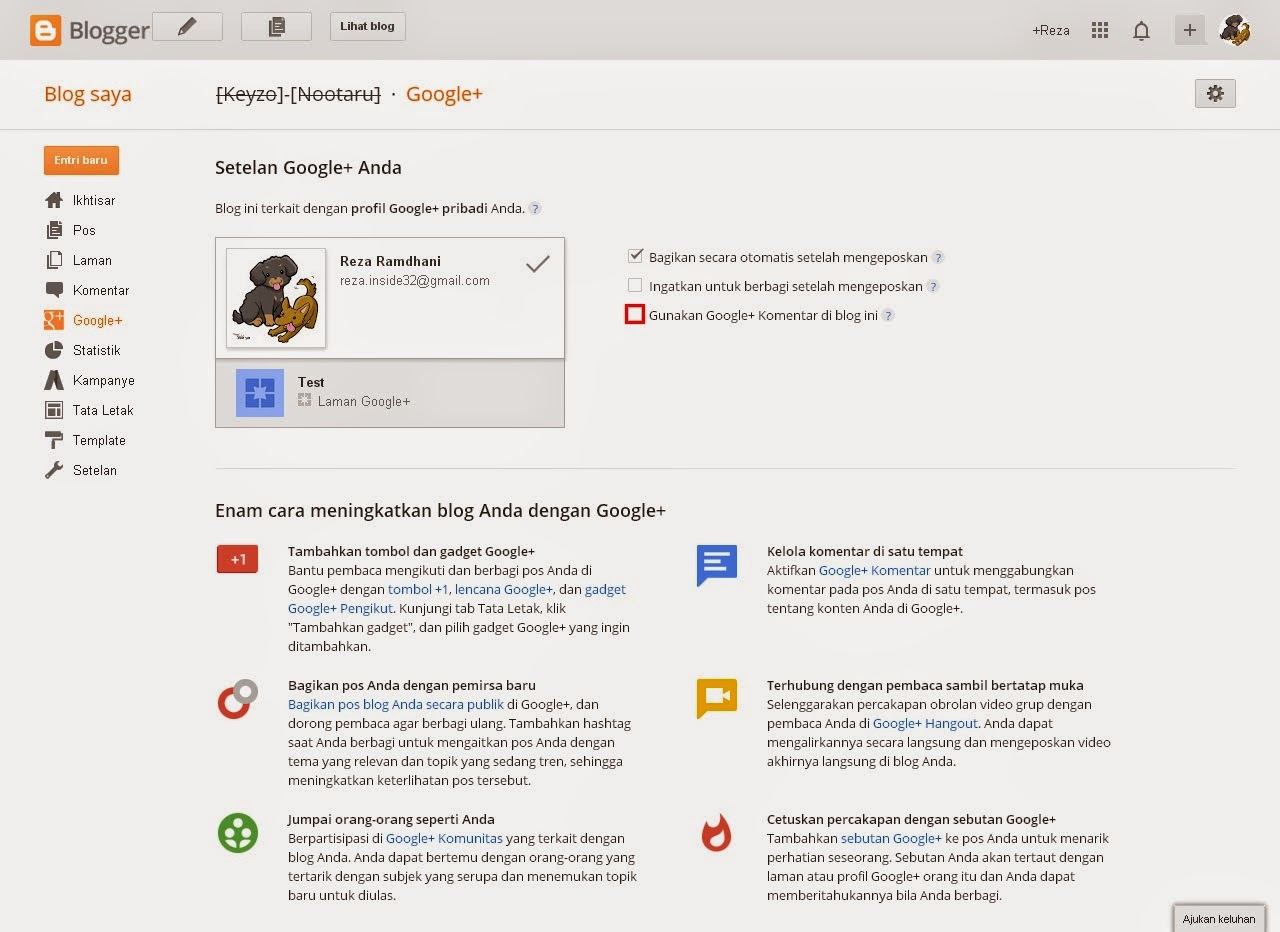
Task: Click the Pos document icon
Action: coord(54,230)
